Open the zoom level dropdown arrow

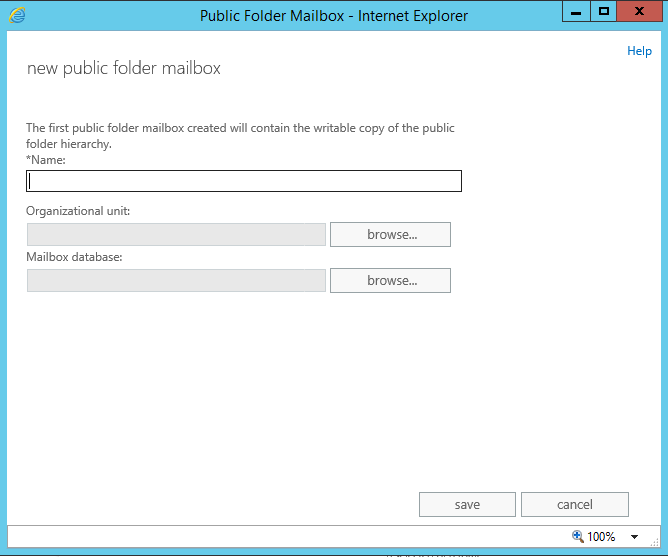tap(634, 537)
